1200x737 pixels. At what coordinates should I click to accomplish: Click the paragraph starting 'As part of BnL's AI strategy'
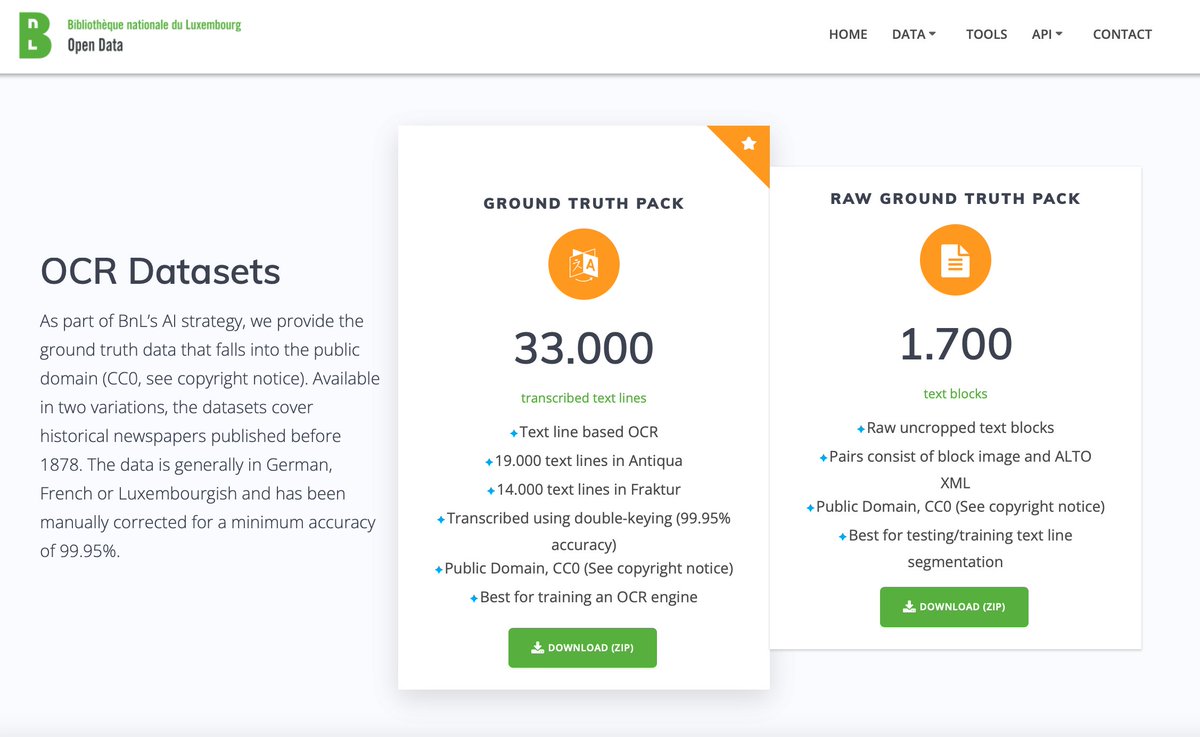pos(209,436)
